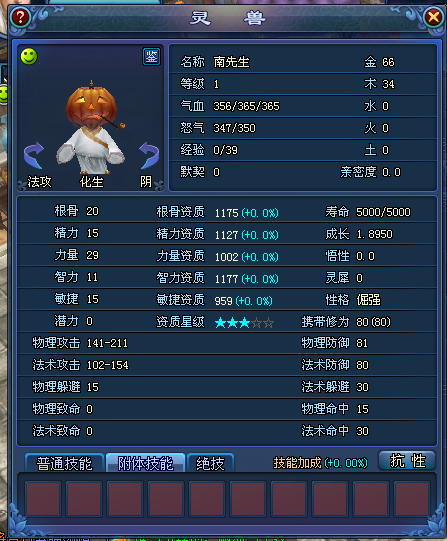Click the pumpkin-head pet portrait

tap(91, 127)
